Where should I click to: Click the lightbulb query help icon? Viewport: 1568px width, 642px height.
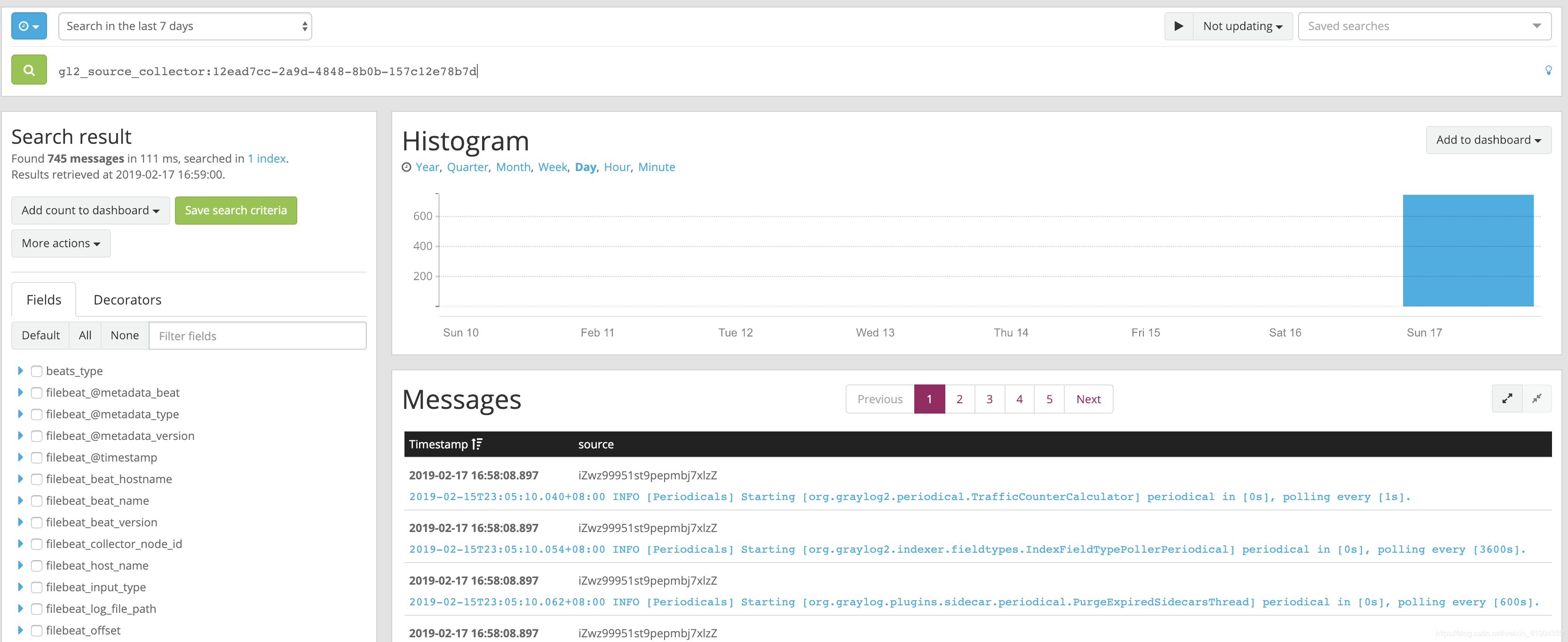[1548, 70]
